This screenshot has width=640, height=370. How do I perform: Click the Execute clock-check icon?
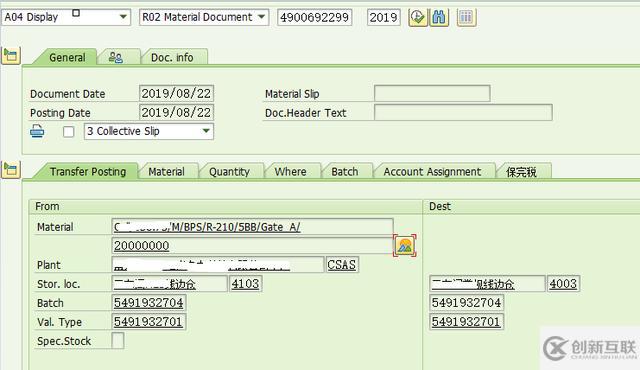point(418,18)
